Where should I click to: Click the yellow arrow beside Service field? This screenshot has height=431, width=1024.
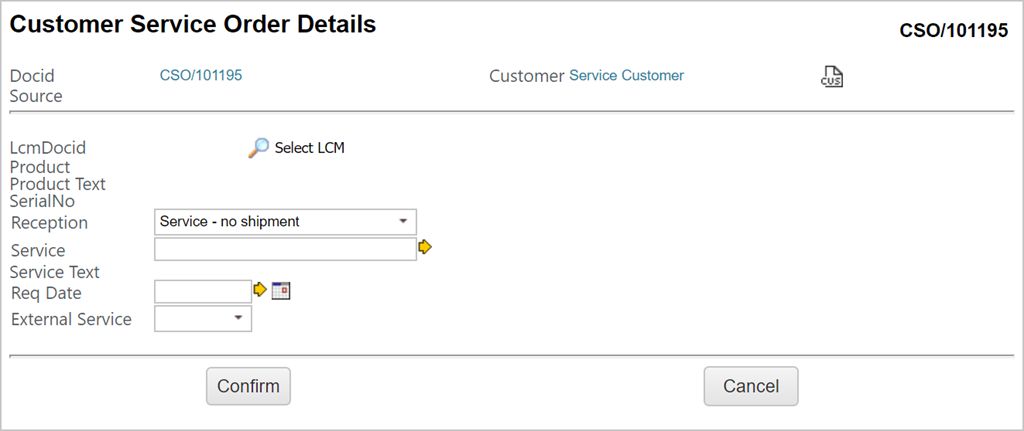pos(425,247)
